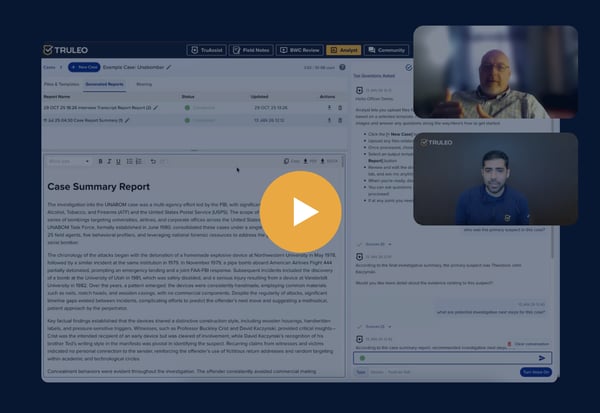Switch to the Generated Reports tab
The image size is (600, 413).
[104, 84]
